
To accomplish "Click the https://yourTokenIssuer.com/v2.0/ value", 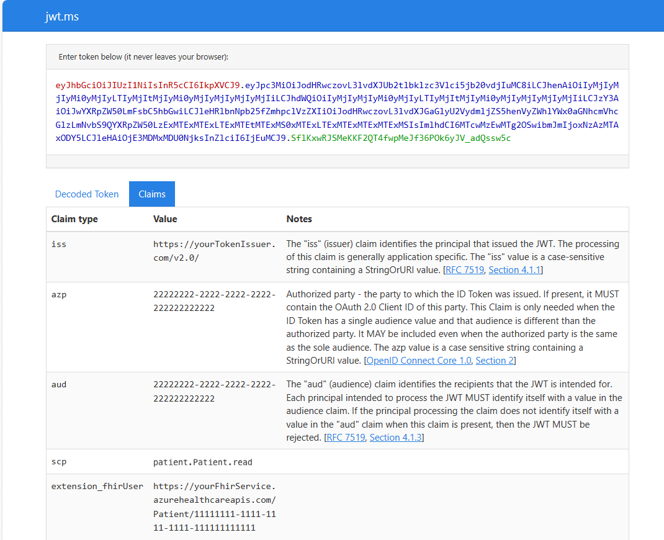I will (x=214, y=251).
